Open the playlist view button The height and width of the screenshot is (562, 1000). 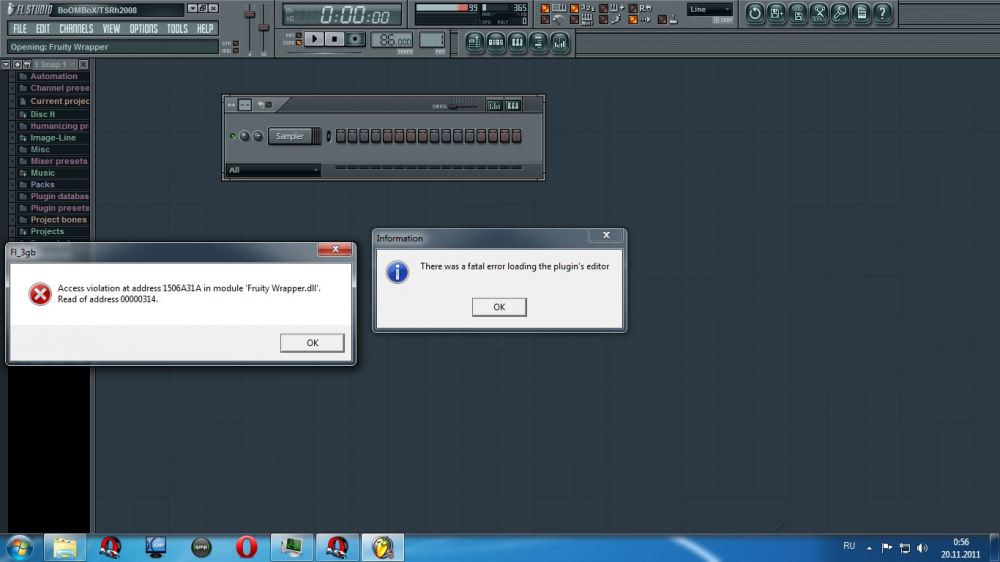point(474,43)
